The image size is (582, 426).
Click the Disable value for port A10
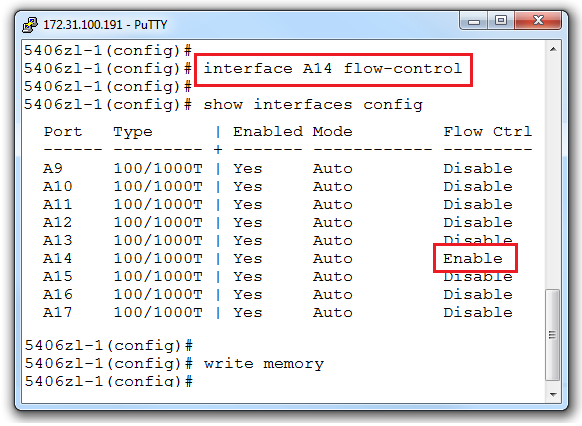478,186
